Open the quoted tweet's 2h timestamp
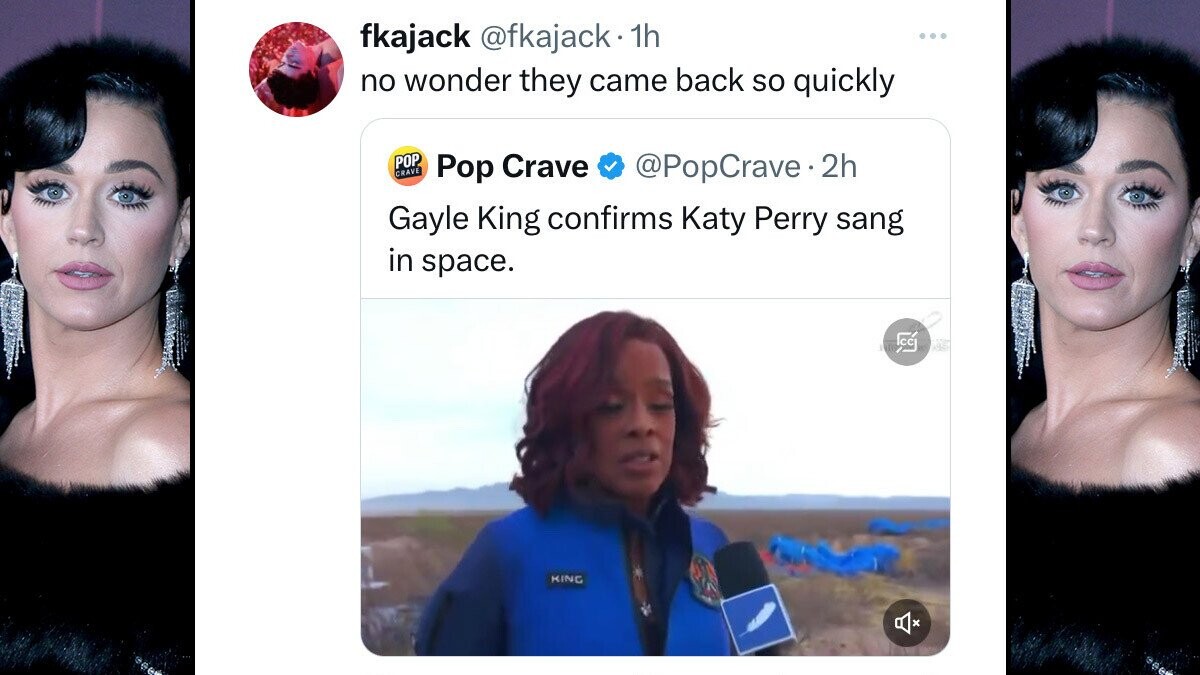Viewport: 1200px width, 675px height. point(839,167)
